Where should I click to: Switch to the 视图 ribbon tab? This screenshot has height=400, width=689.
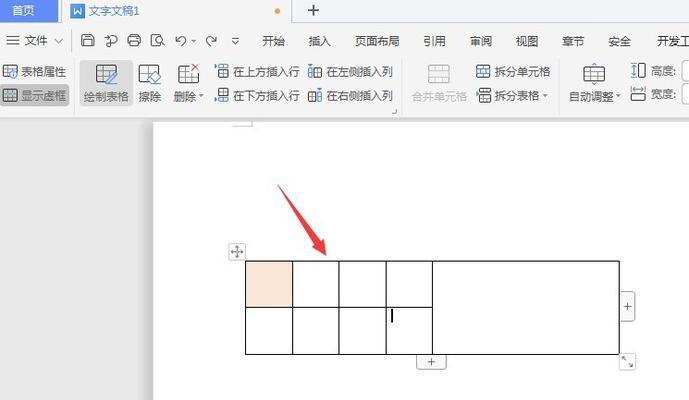pyautogui.click(x=527, y=41)
